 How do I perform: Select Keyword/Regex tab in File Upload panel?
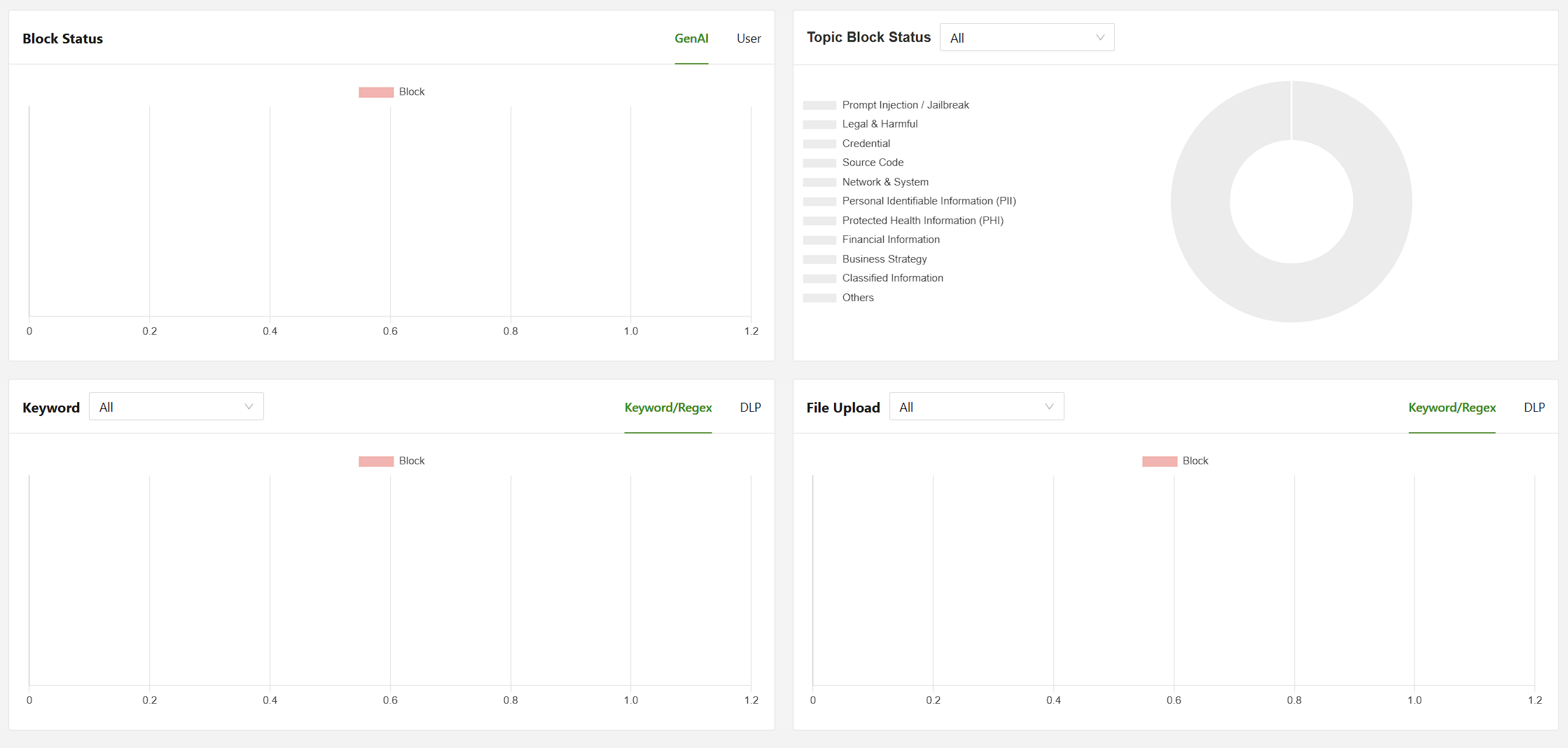click(x=1452, y=408)
